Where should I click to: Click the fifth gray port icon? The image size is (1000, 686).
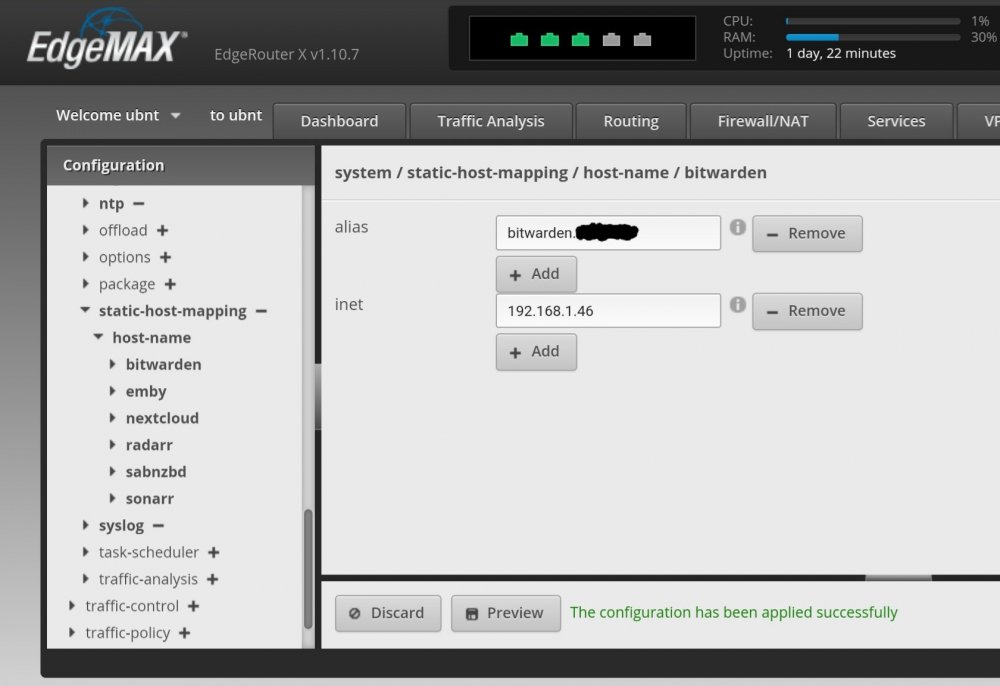(x=642, y=40)
